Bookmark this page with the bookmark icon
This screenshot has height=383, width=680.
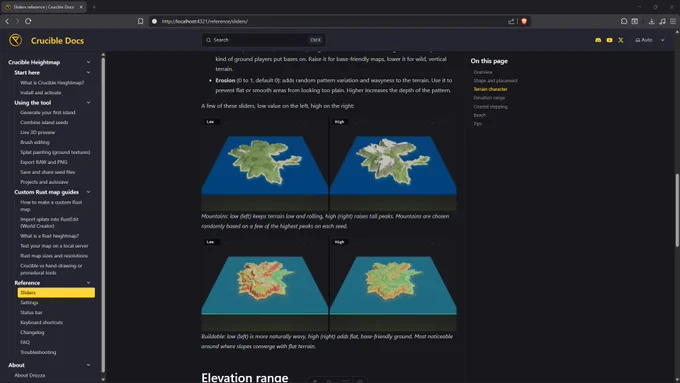coord(141,21)
